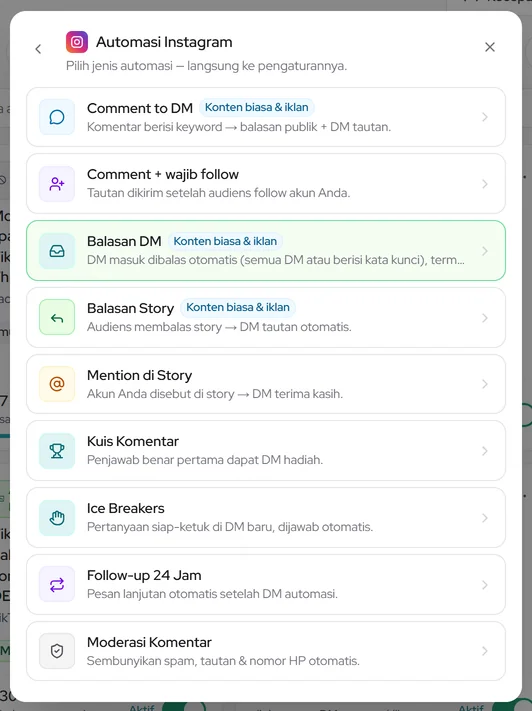532x711 pixels.
Task: Click the Kuis Komentar trophy icon
Action: pos(57,451)
